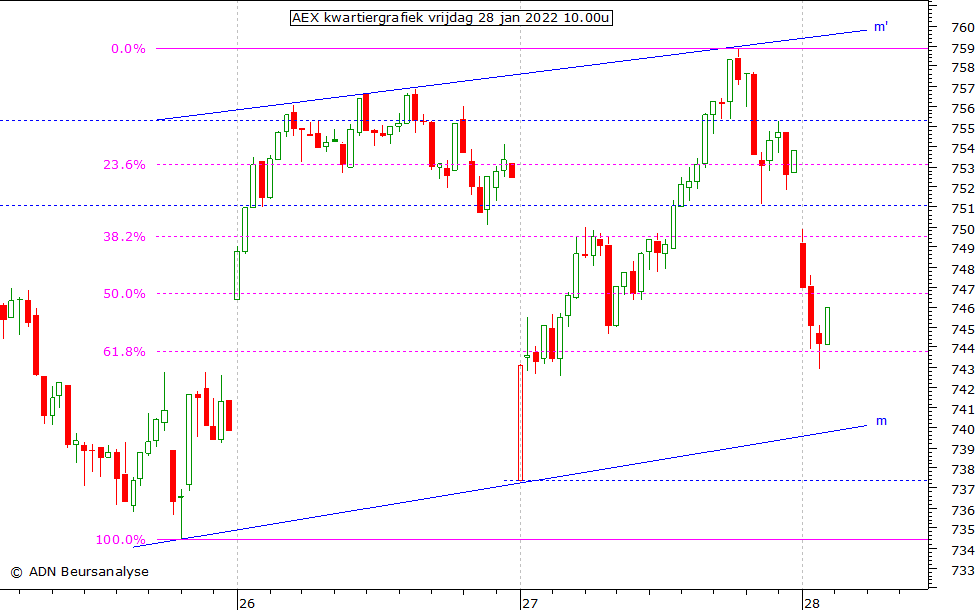The height and width of the screenshot is (610, 979).
Task: Click the 38.2% retracement label
Action: [125, 237]
